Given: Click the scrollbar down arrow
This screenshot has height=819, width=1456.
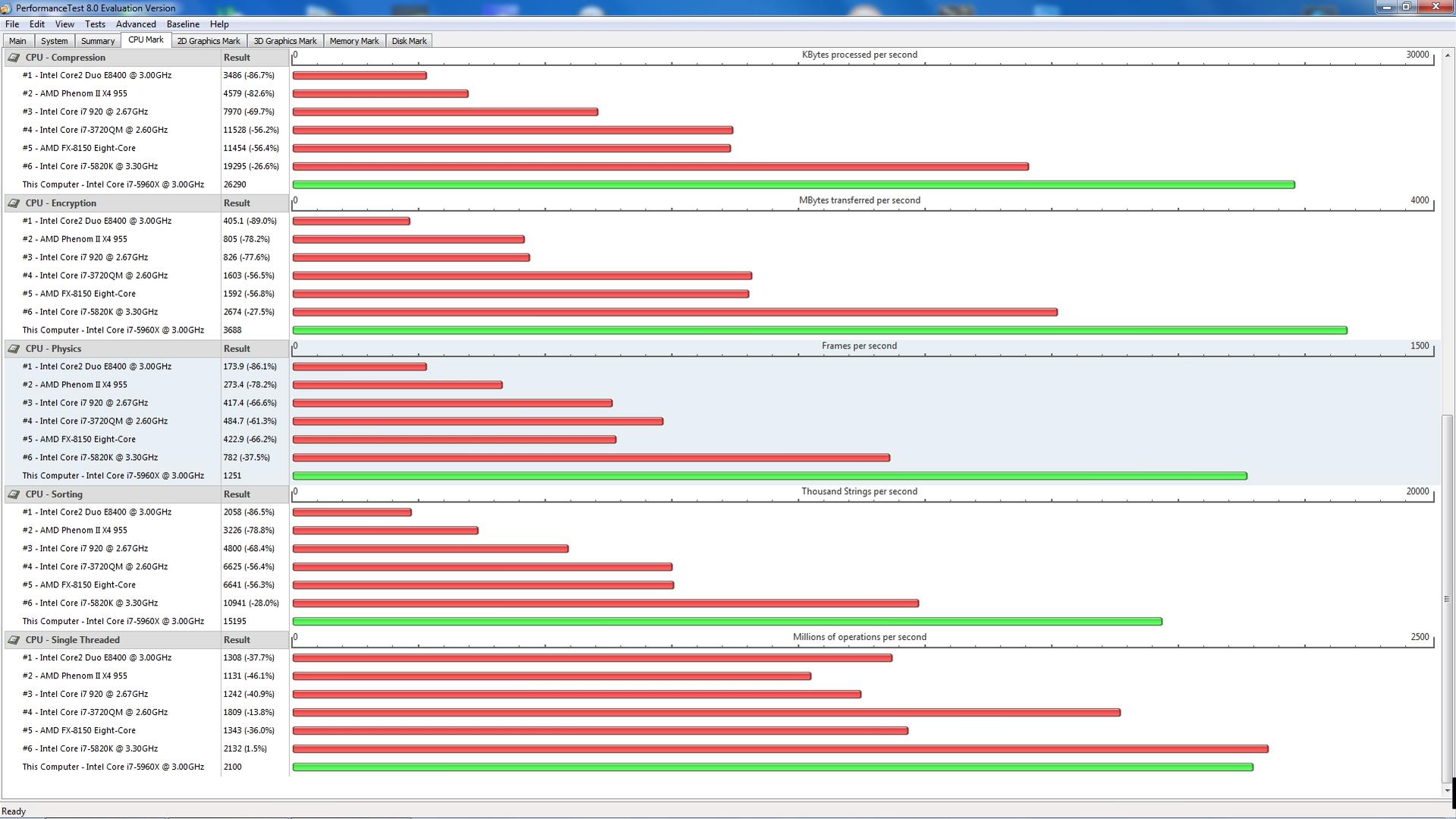Looking at the screenshot, I should pos(1448,792).
